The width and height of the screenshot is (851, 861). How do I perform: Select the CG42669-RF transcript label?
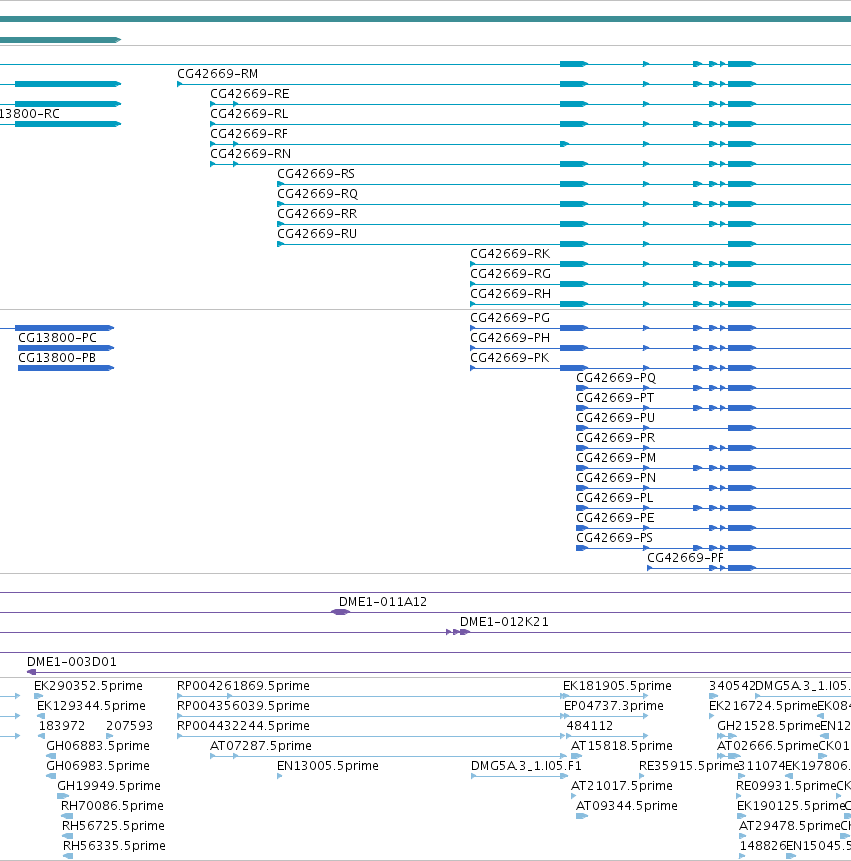pyautogui.click(x=249, y=134)
